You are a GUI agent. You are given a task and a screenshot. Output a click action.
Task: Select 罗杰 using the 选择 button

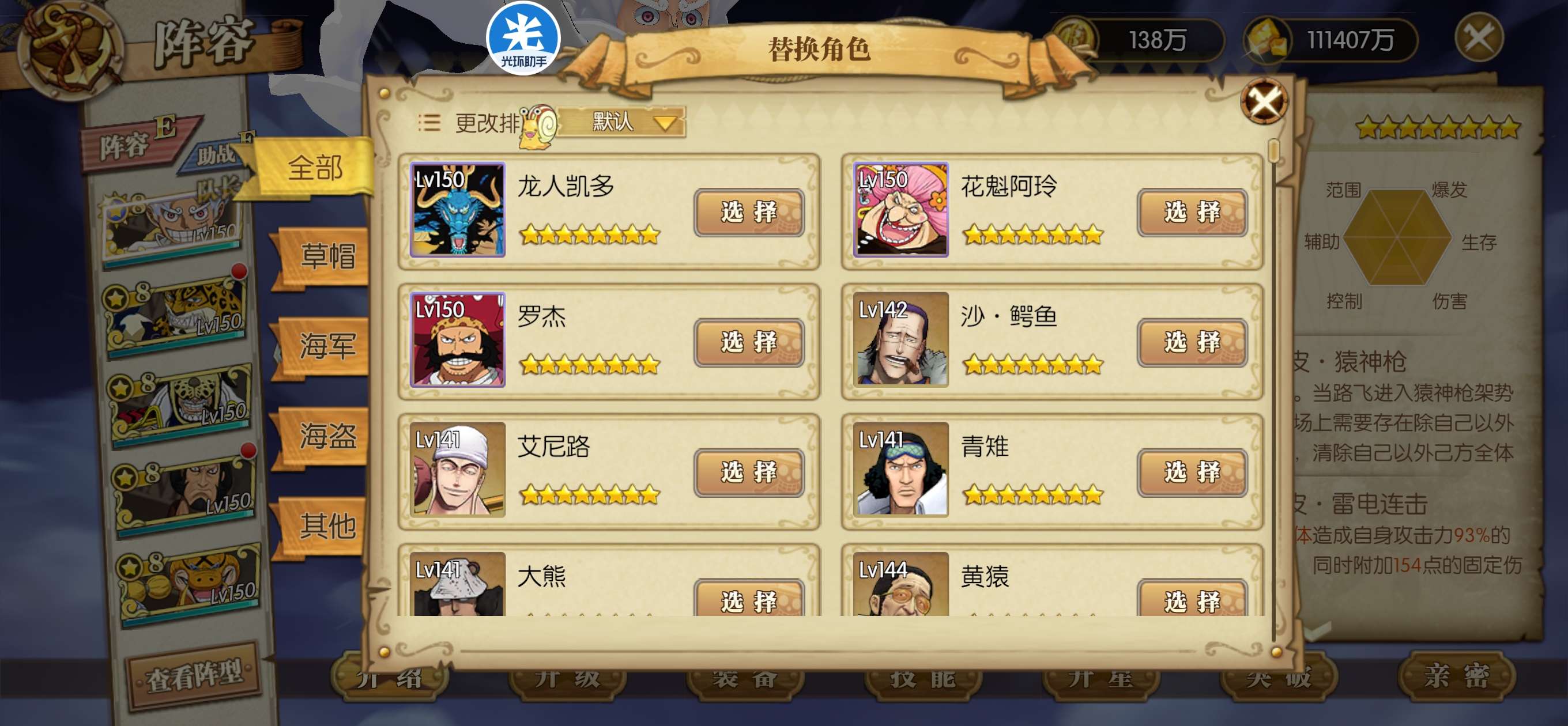pyautogui.click(x=749, y=342)
